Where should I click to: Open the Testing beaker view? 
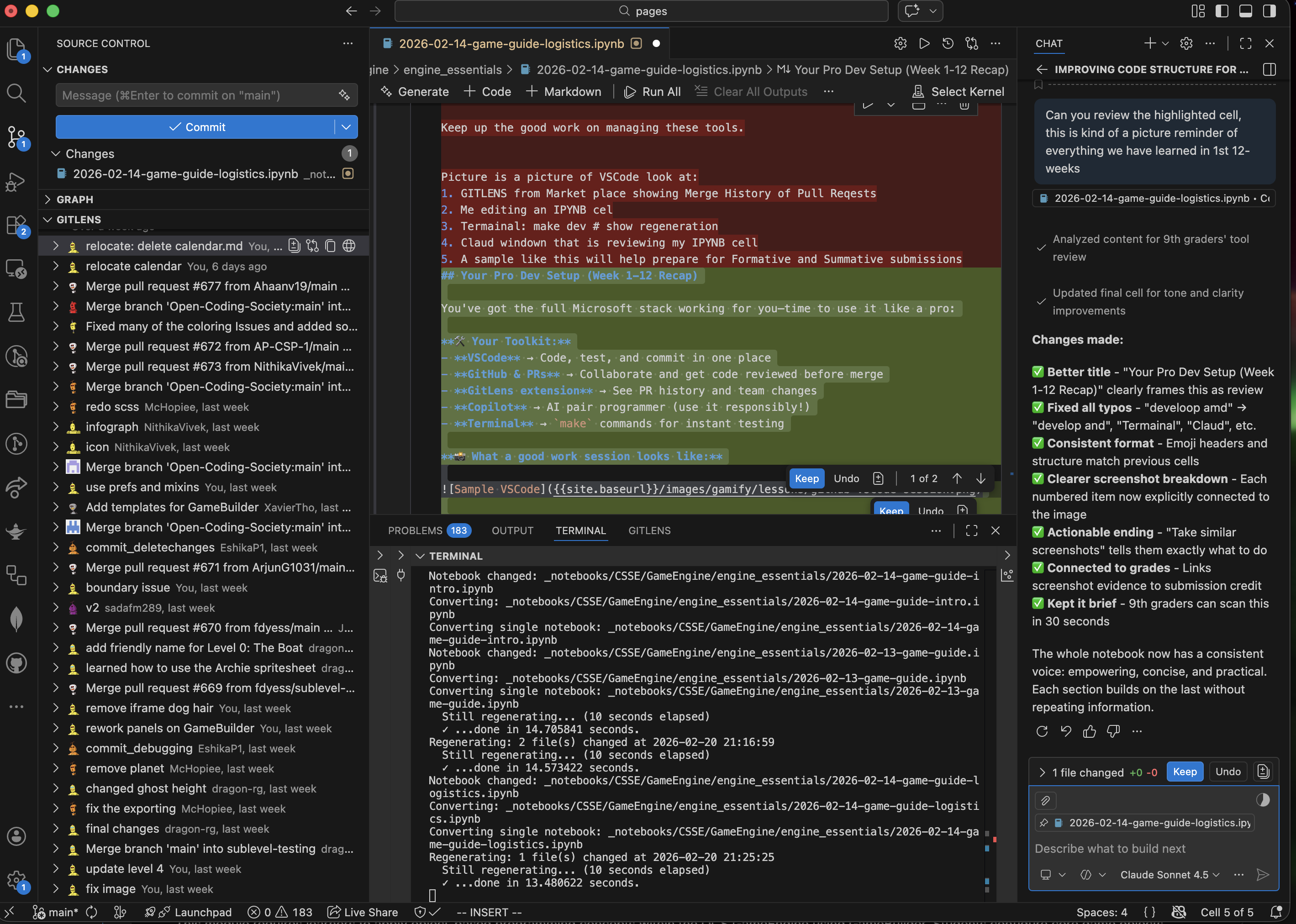[x=16, y=312]
